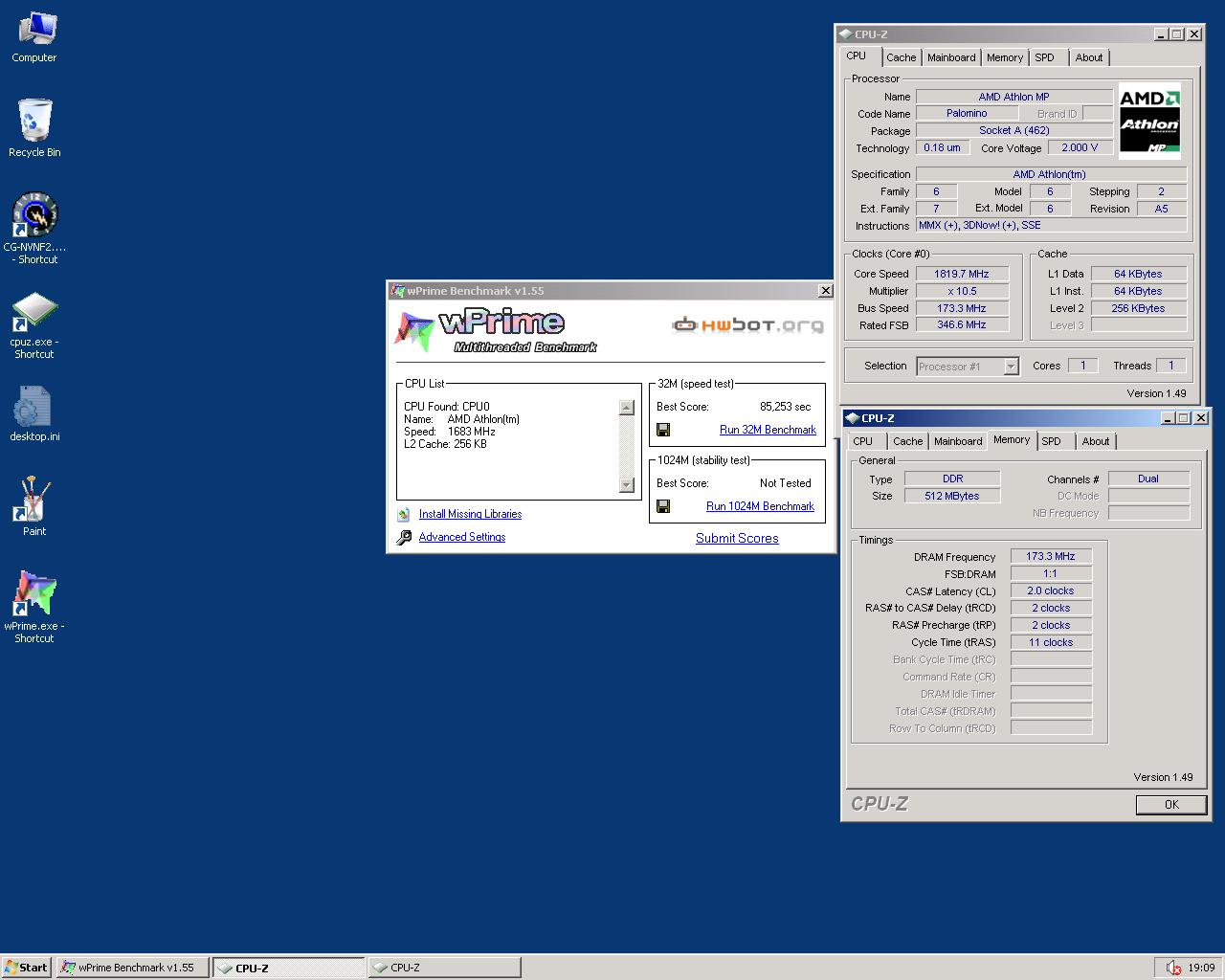Click the wPrime window title icon
The height and width of the screenshot is (980, 1225).
coord(398,291)
